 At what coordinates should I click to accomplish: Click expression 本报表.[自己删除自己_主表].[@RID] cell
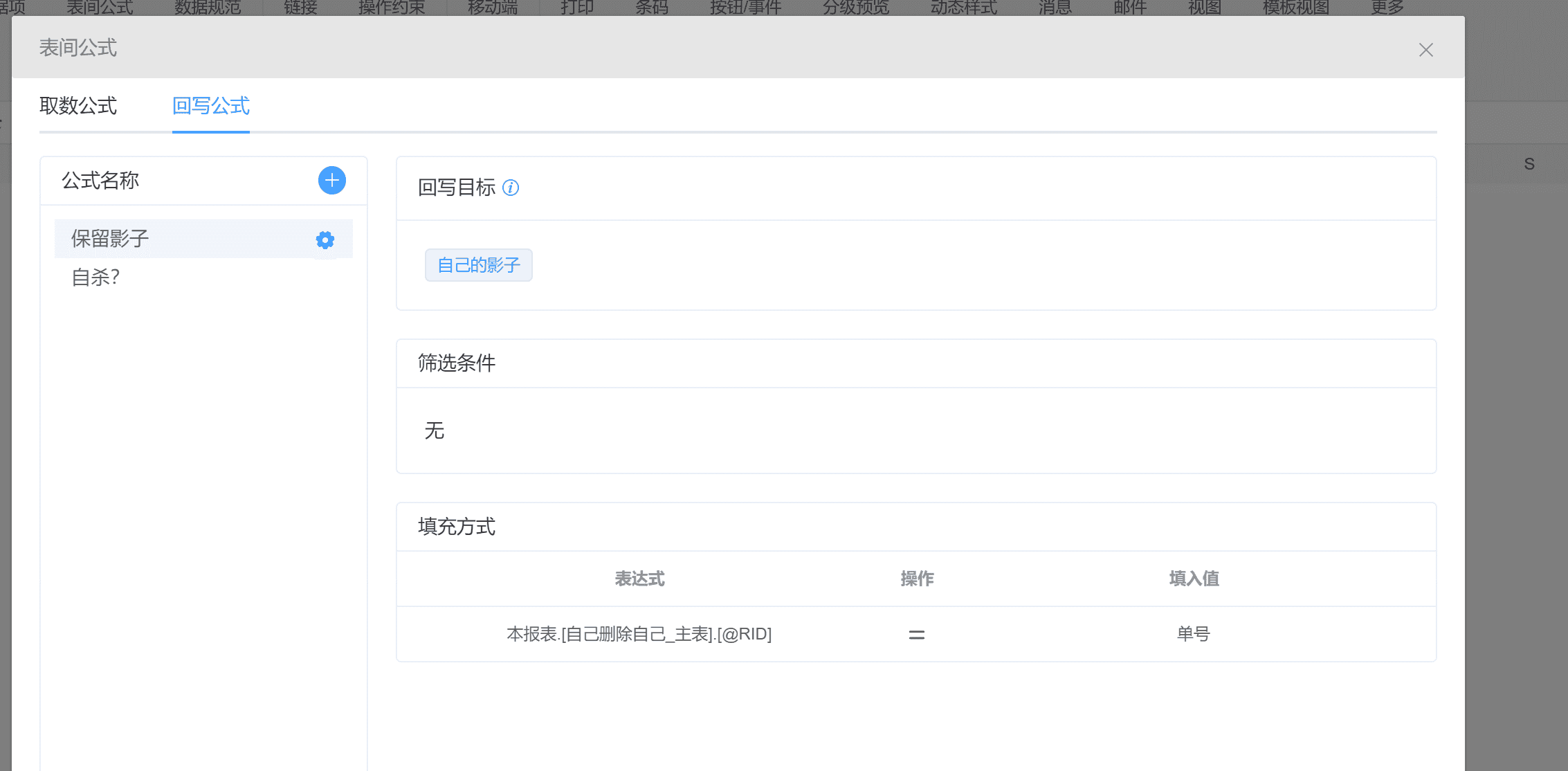639,634
